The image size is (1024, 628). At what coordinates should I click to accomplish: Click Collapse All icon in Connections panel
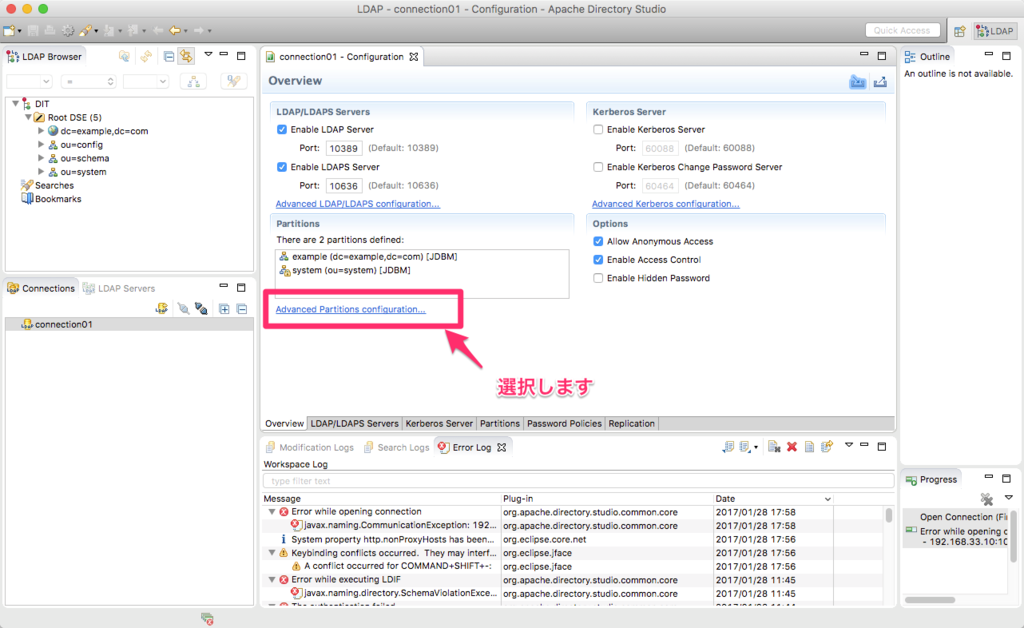click(242, 308)
